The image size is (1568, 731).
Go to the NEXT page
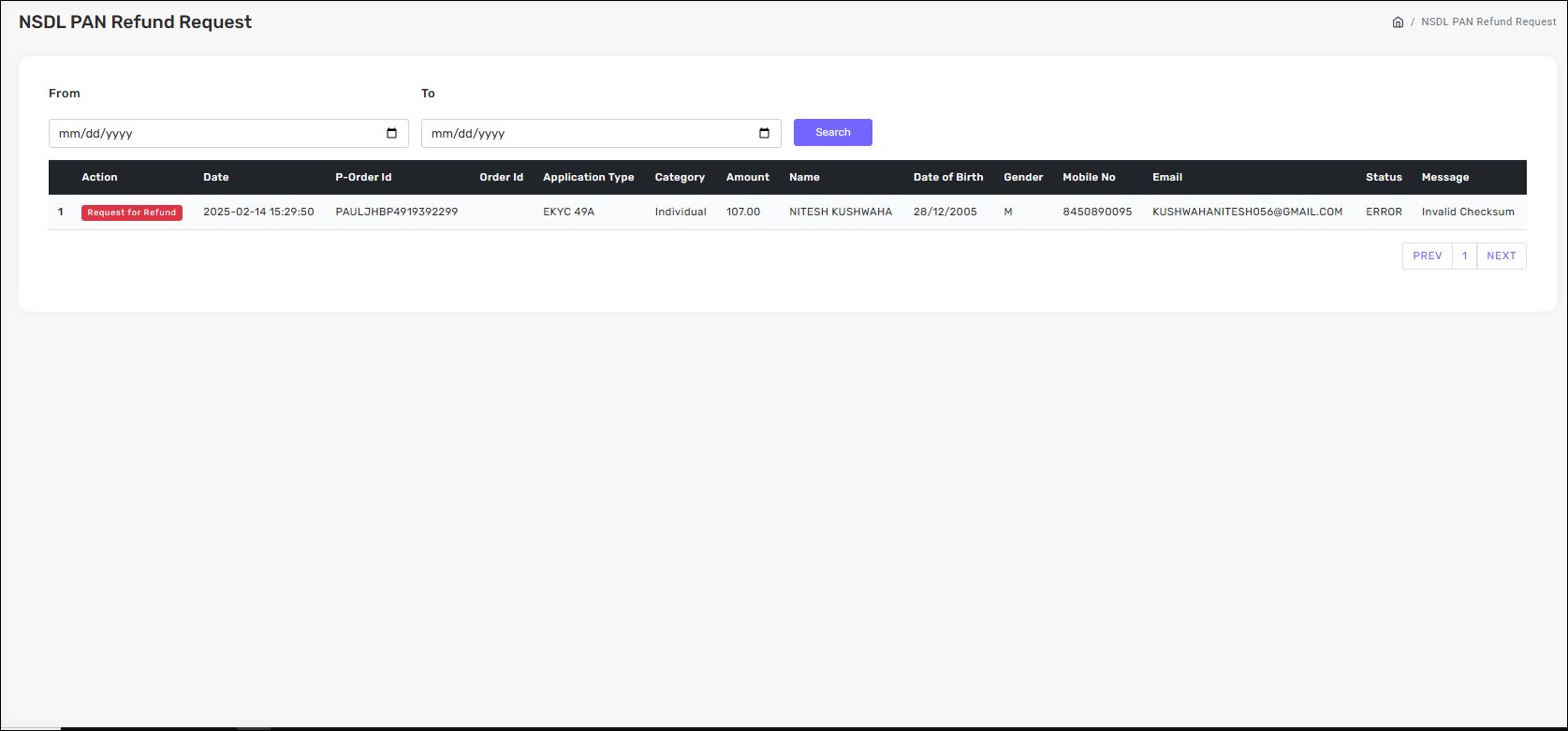tap(1501, 256)
